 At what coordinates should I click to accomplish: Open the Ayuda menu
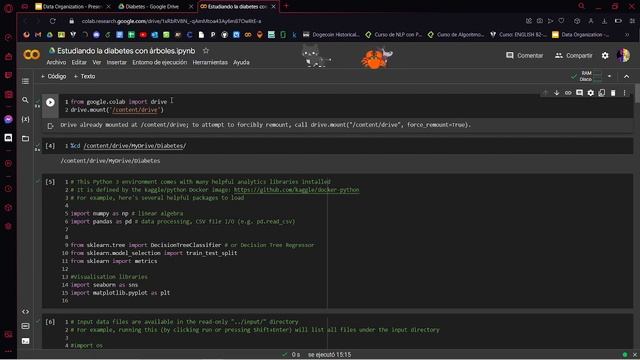pyautogui.click(x=241, y=62)
